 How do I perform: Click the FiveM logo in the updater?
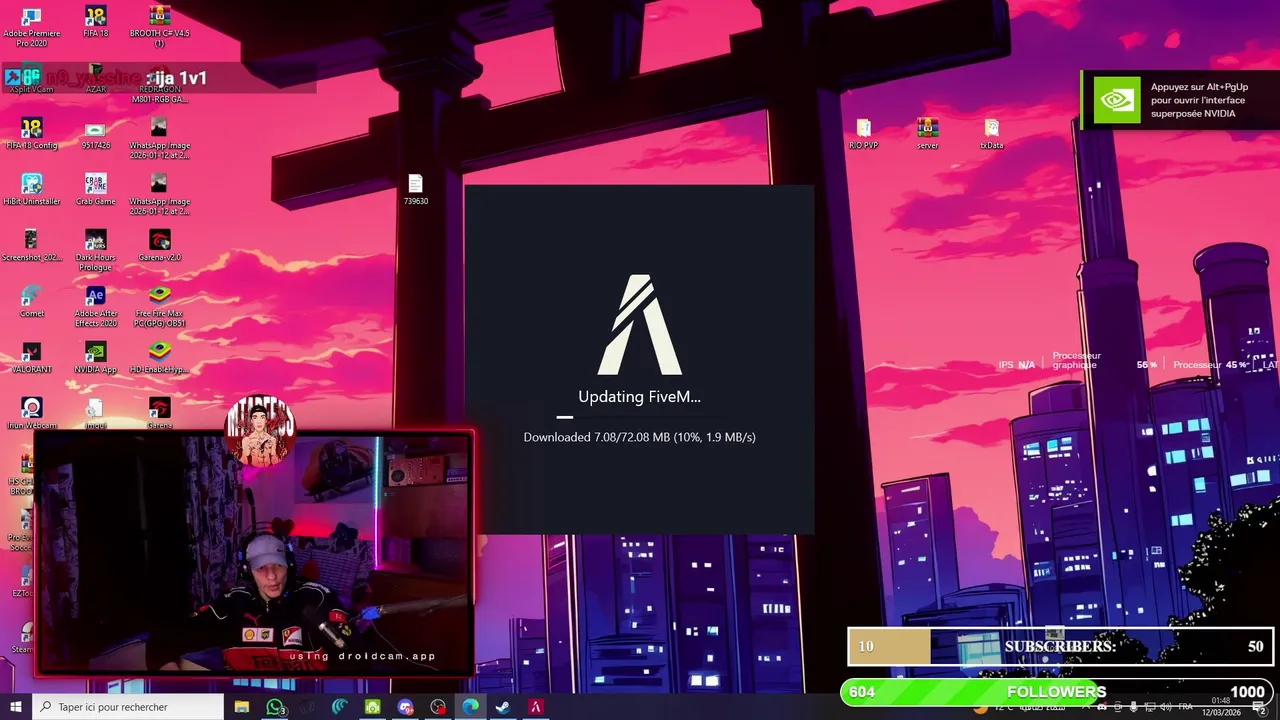tap(639, 325)
